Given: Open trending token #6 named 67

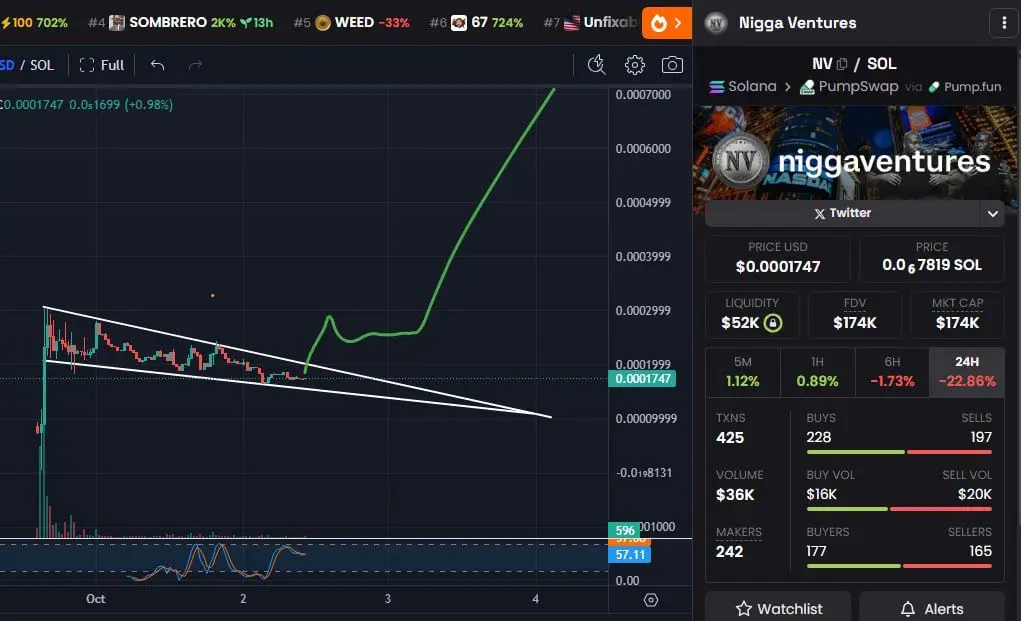Looking at the screenshot, I should pos(476,23).
